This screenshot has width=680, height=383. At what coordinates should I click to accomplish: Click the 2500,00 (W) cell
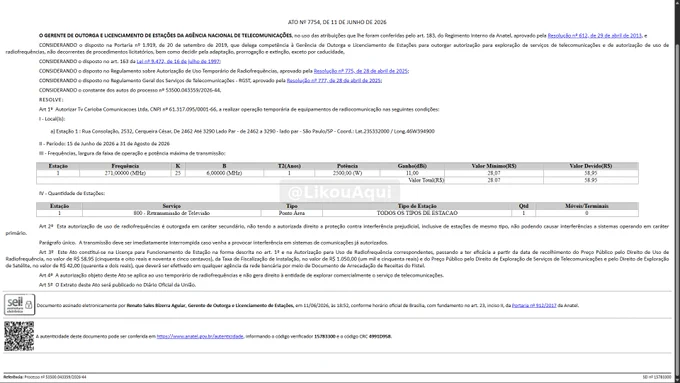point(347,173)
